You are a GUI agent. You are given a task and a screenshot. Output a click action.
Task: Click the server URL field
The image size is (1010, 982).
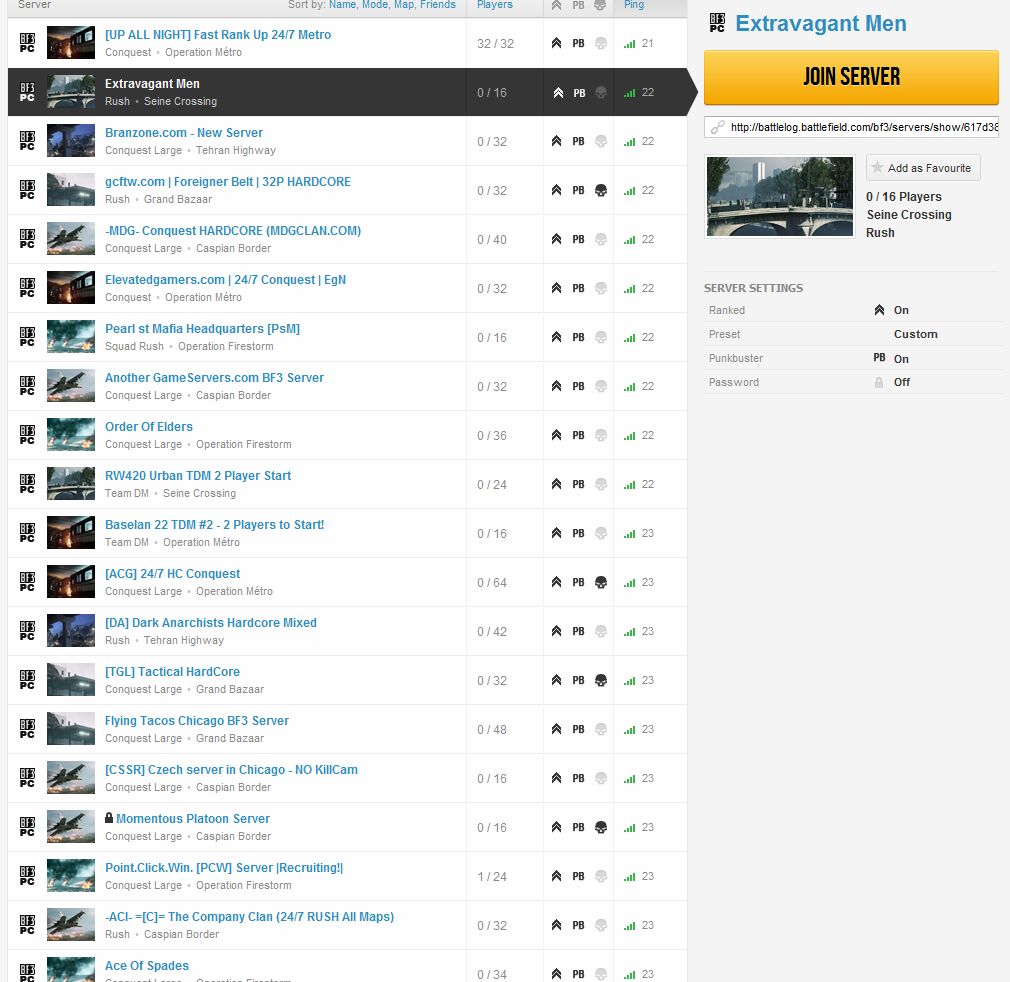tap(851, 127)
